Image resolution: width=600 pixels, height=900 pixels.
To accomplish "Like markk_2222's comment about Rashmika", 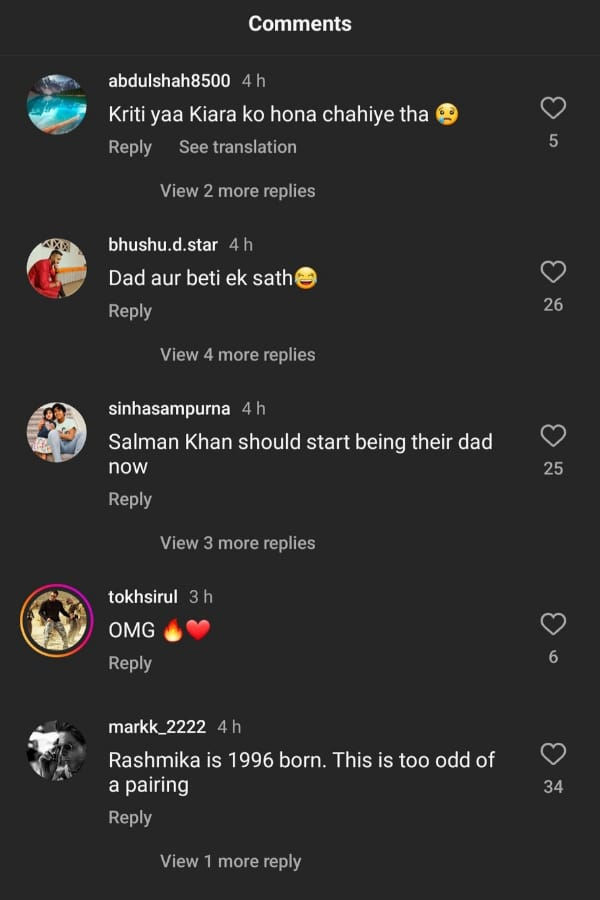I will click(x=553, y=753).
